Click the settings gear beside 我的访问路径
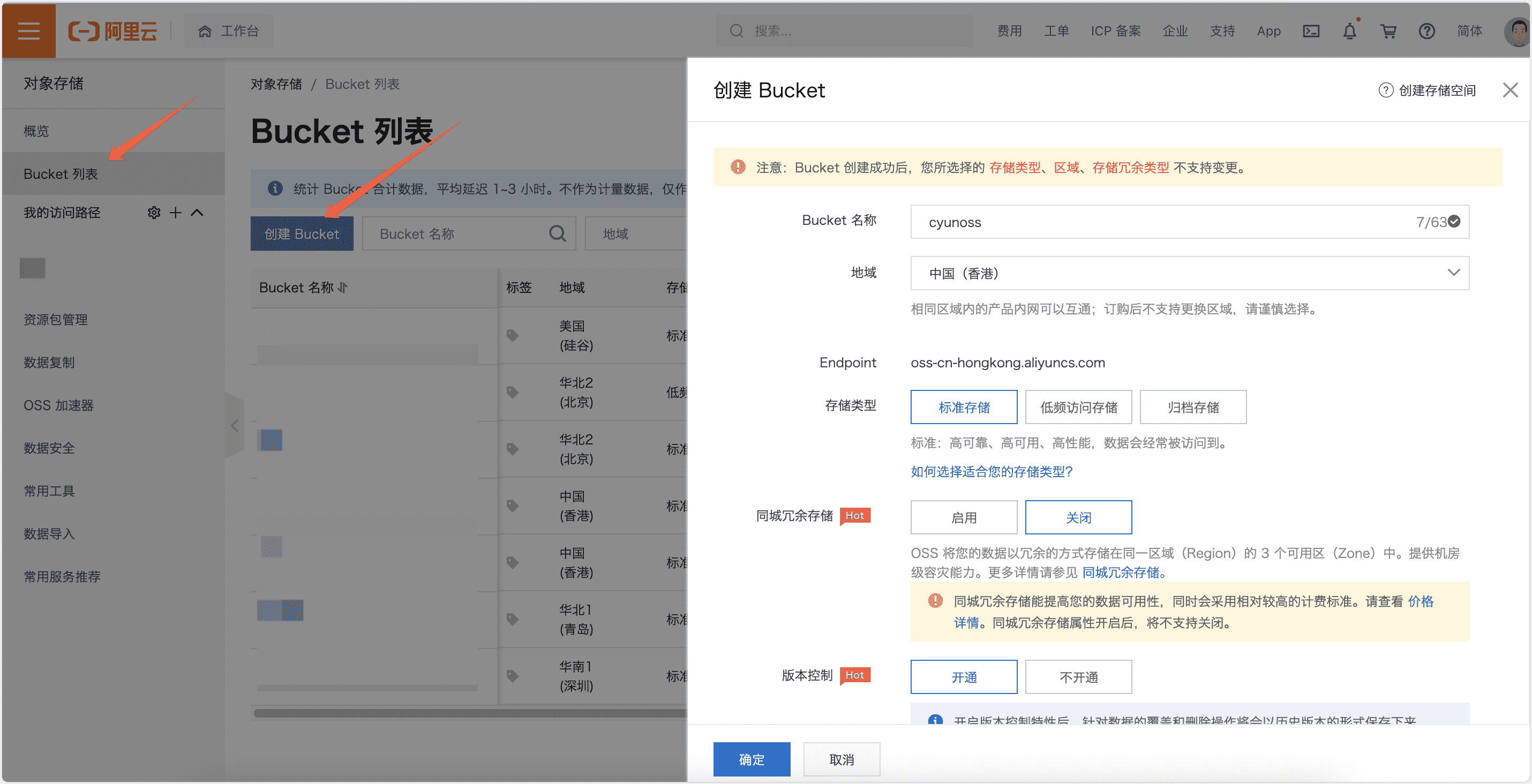This screenshot has height=784, width=1532. click(153, 213)
